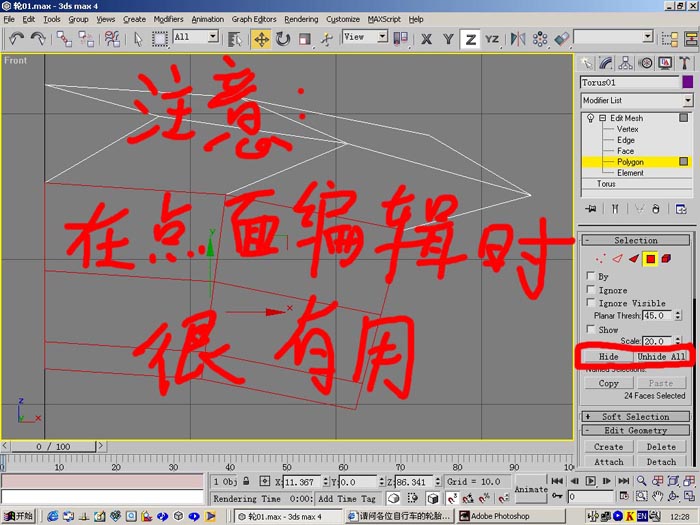The width and height of the screenshot is (700, 525).
Task: Click the purple object color swatch
Action: [688, 82]
